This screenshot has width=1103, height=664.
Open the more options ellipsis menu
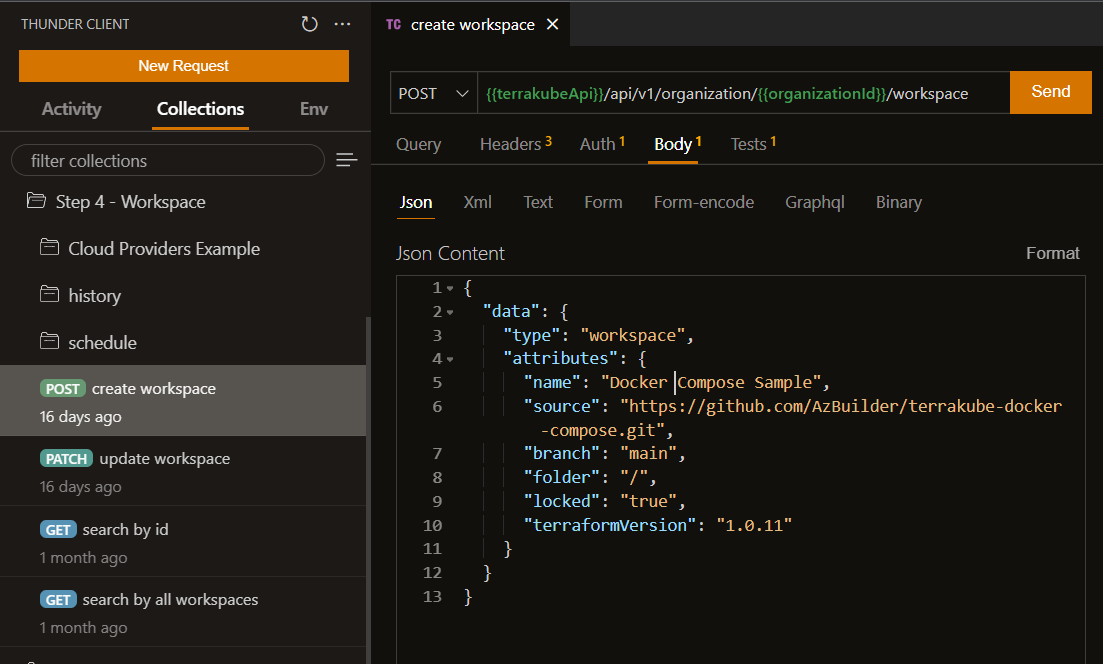[343, 24]
